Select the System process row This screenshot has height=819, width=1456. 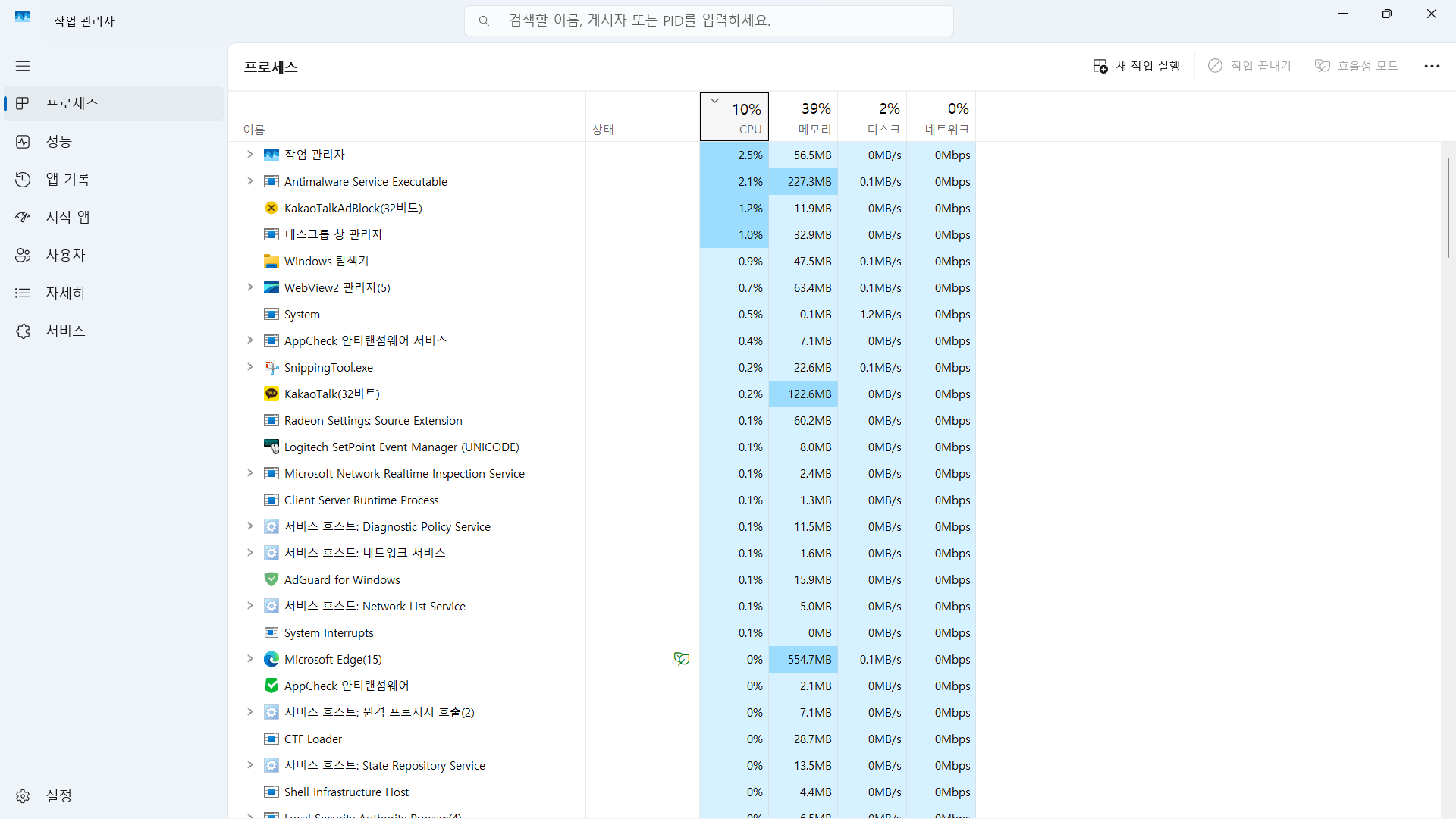pos(602,314)
